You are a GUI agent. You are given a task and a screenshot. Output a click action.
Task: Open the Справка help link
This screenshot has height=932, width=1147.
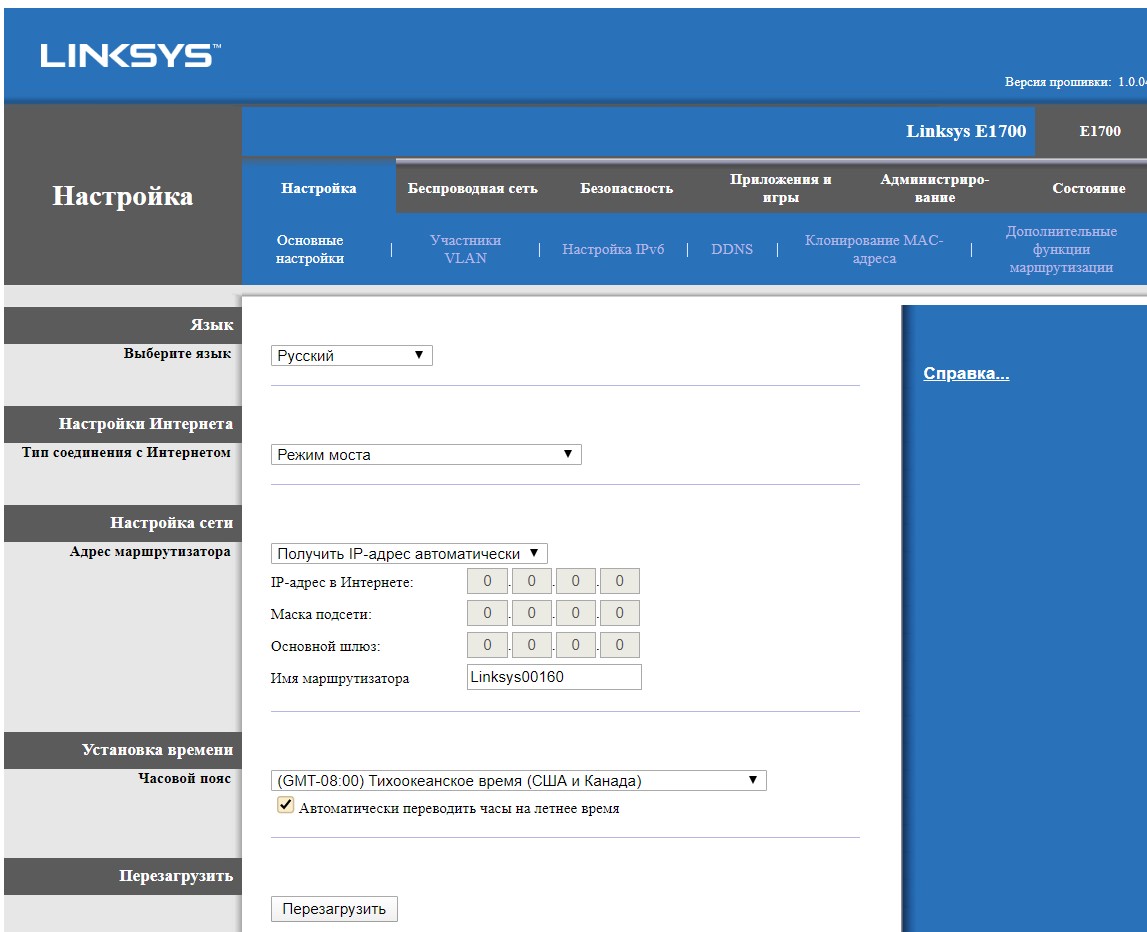(966, 373)
